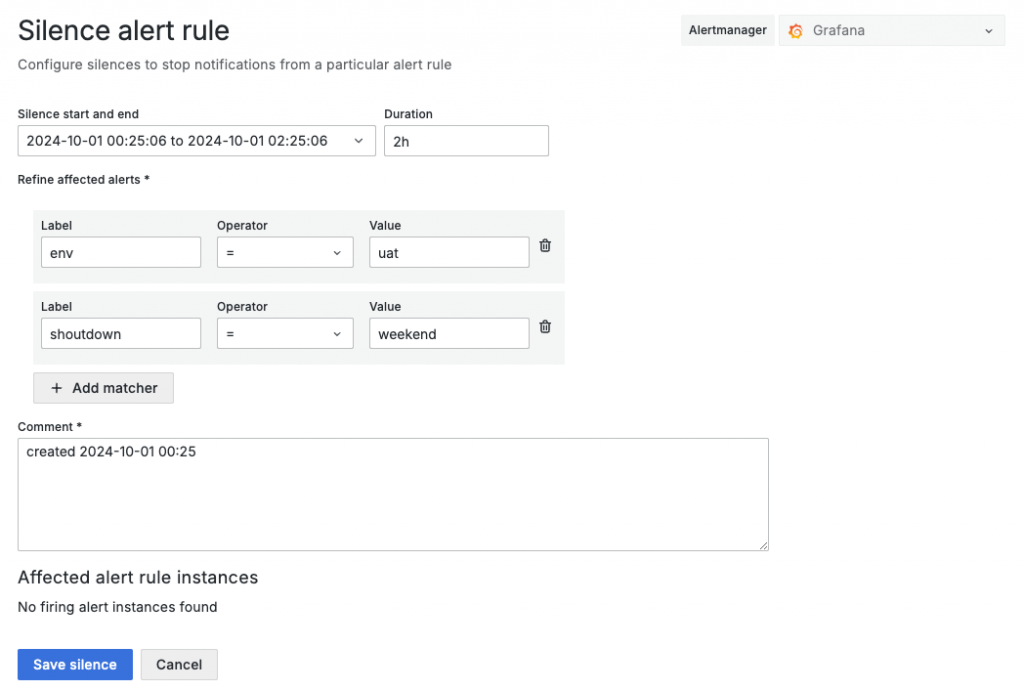1024x690 pixels.
Task: Delete the env matcher with trash icon
Action: tap(545, 246)
